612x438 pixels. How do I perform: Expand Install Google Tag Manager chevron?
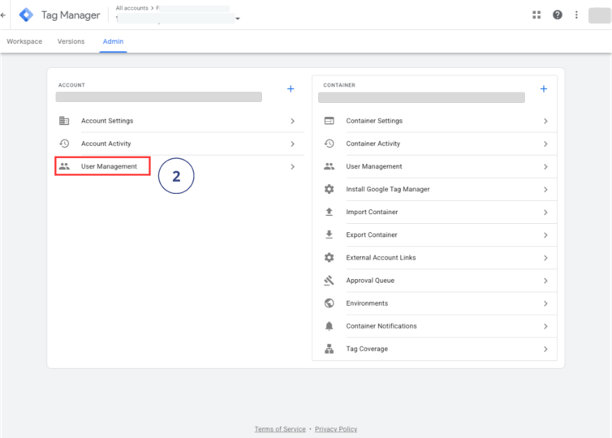click(x=546, y=189)
